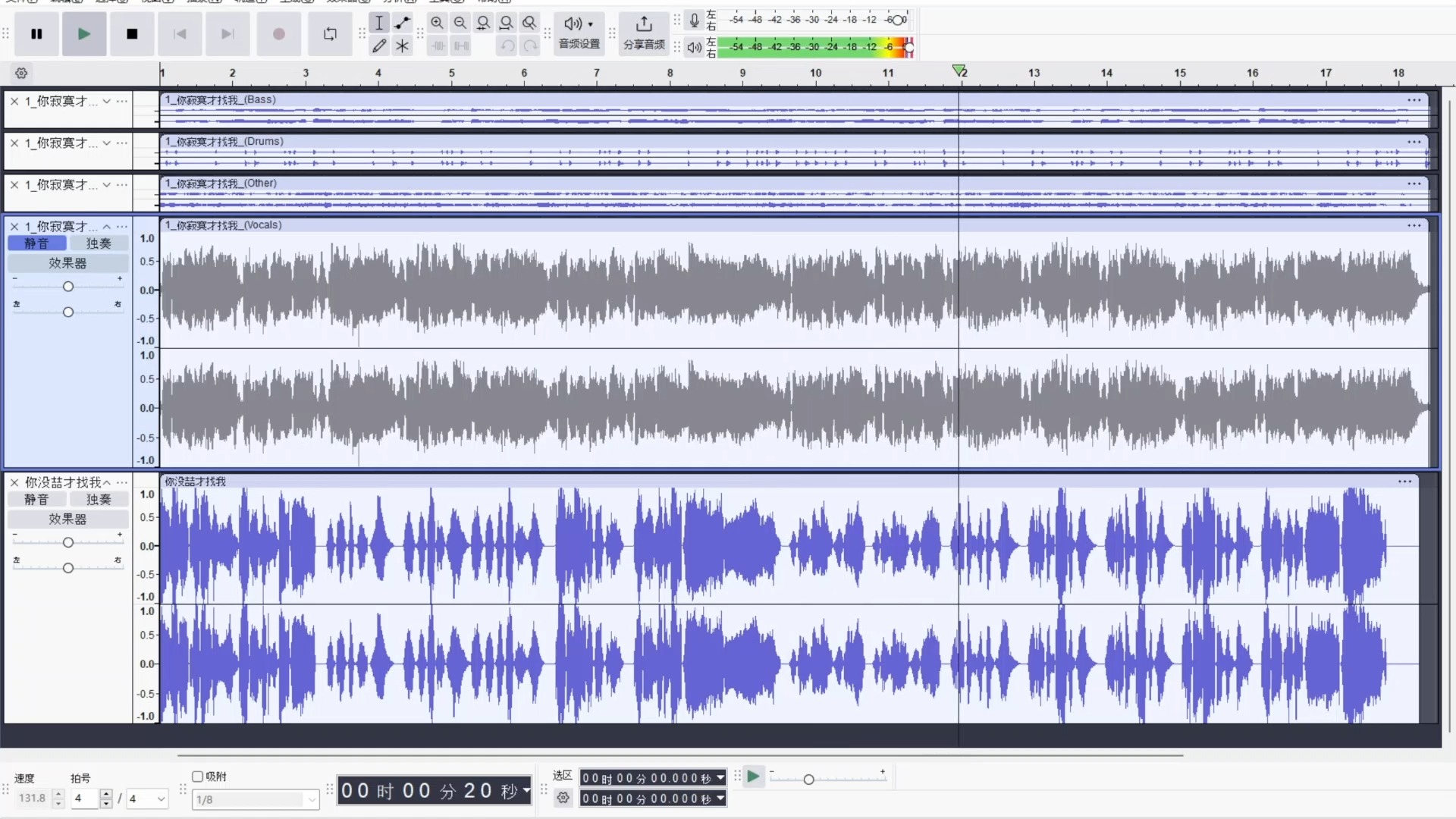Fit selection to window width

tap(483, 23)
